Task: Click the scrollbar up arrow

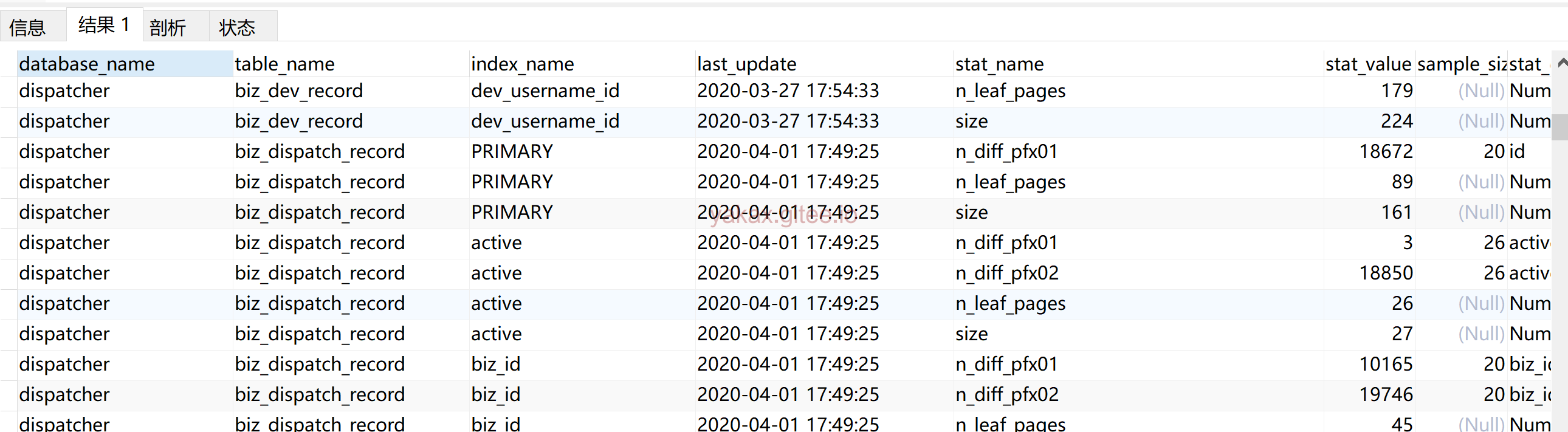Action: tap(1562, 63)
